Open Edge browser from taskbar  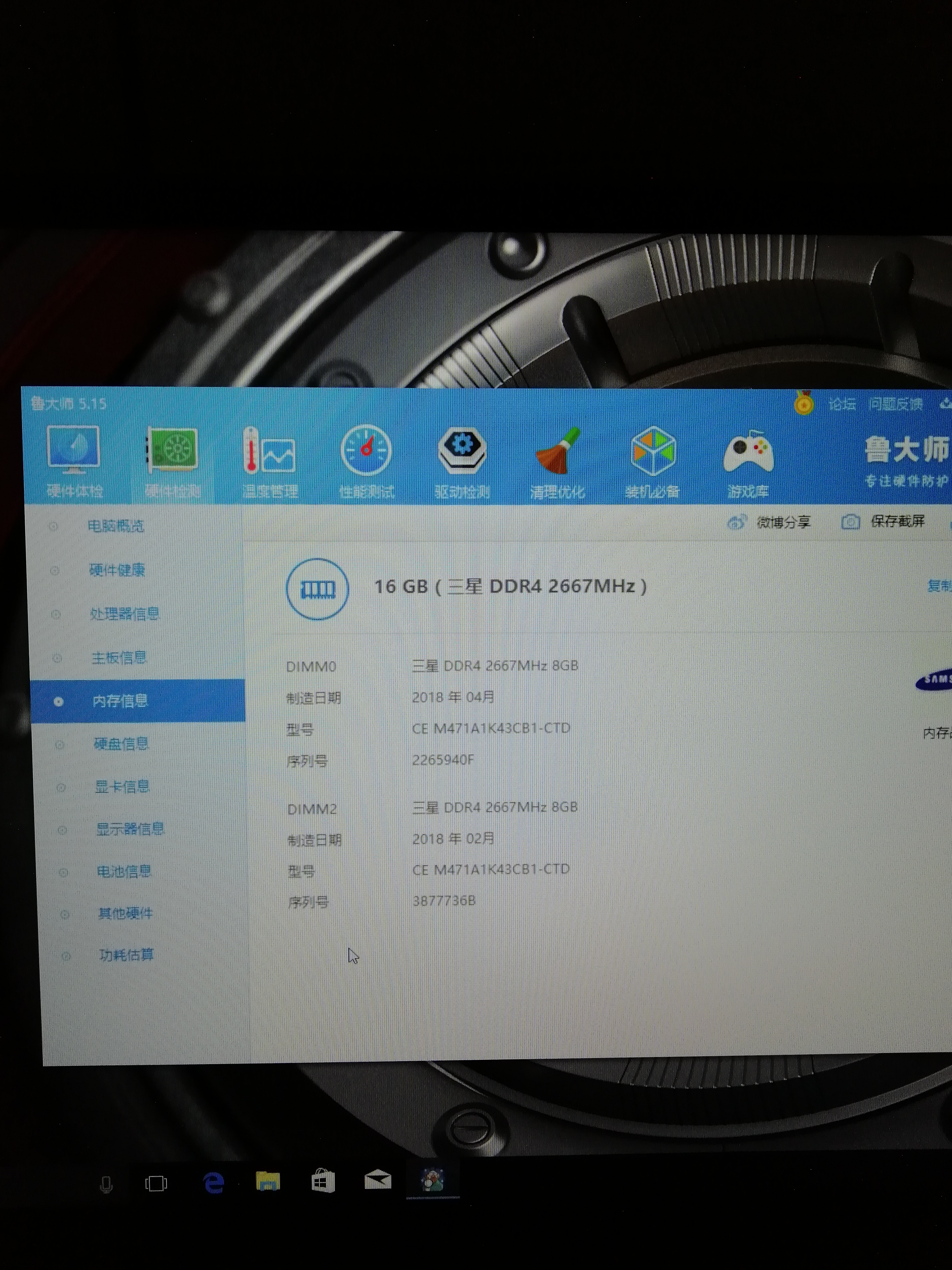[214, 1183]
